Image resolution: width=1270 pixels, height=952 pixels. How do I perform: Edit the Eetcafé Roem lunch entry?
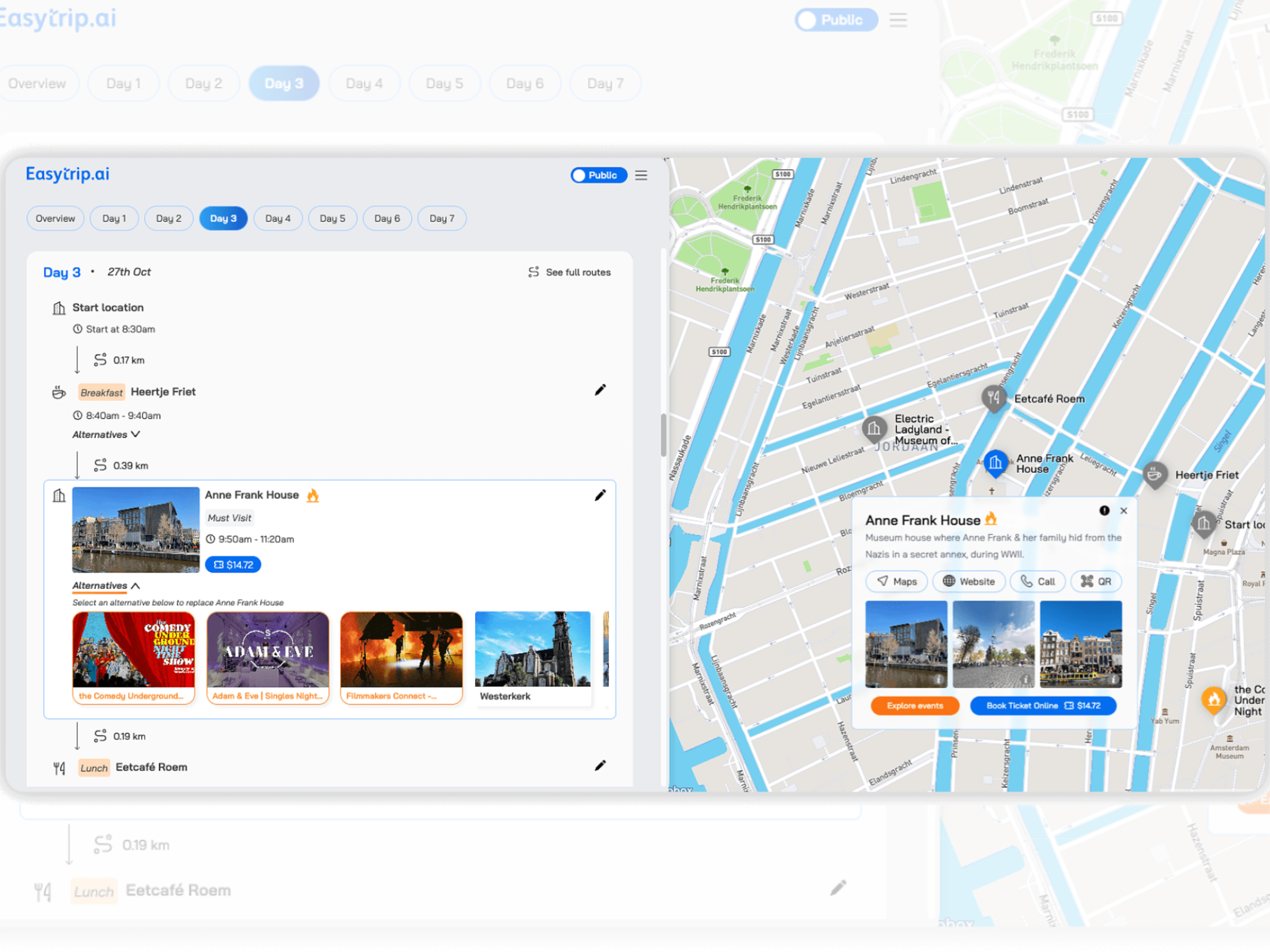click(x=600, y=766)
